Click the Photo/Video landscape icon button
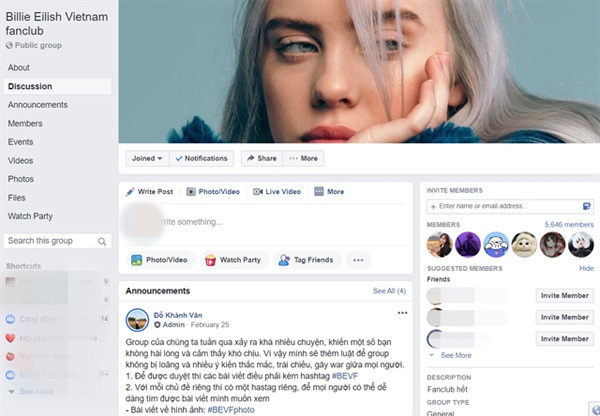This screenshot has width=600, height=416. 136,260
